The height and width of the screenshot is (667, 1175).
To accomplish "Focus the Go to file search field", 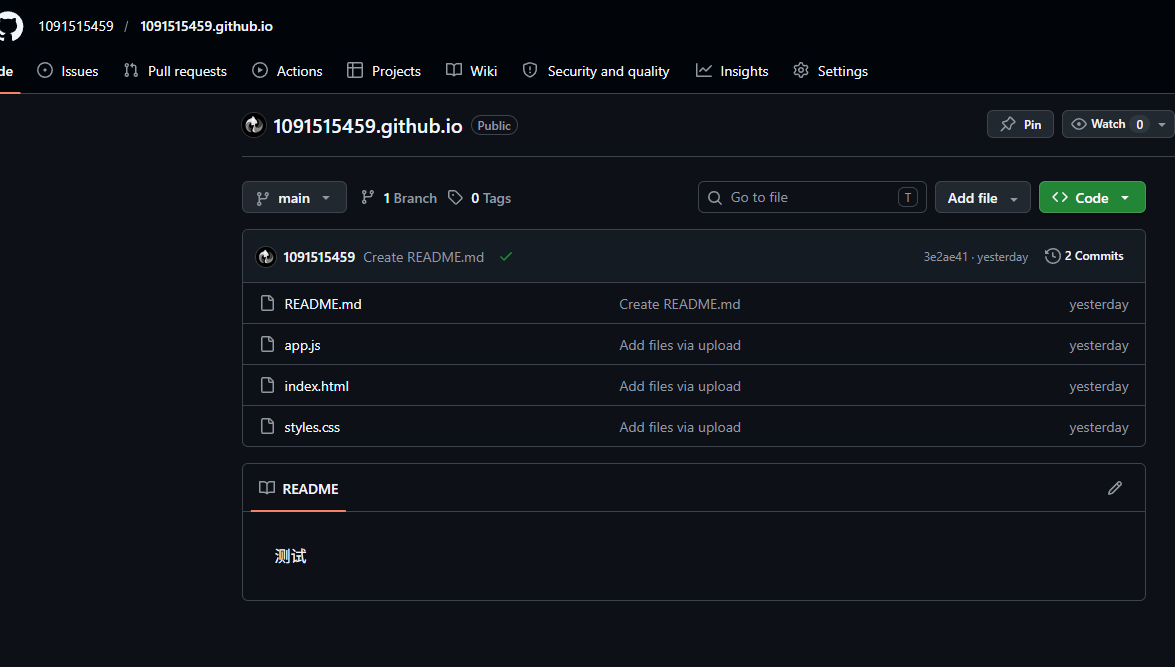I will (812, 197).
